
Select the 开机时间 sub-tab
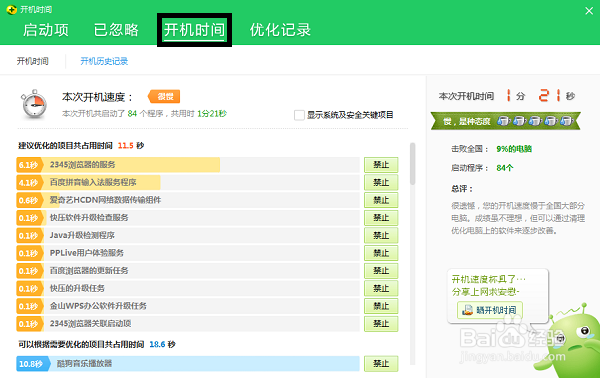pos(33,61)
